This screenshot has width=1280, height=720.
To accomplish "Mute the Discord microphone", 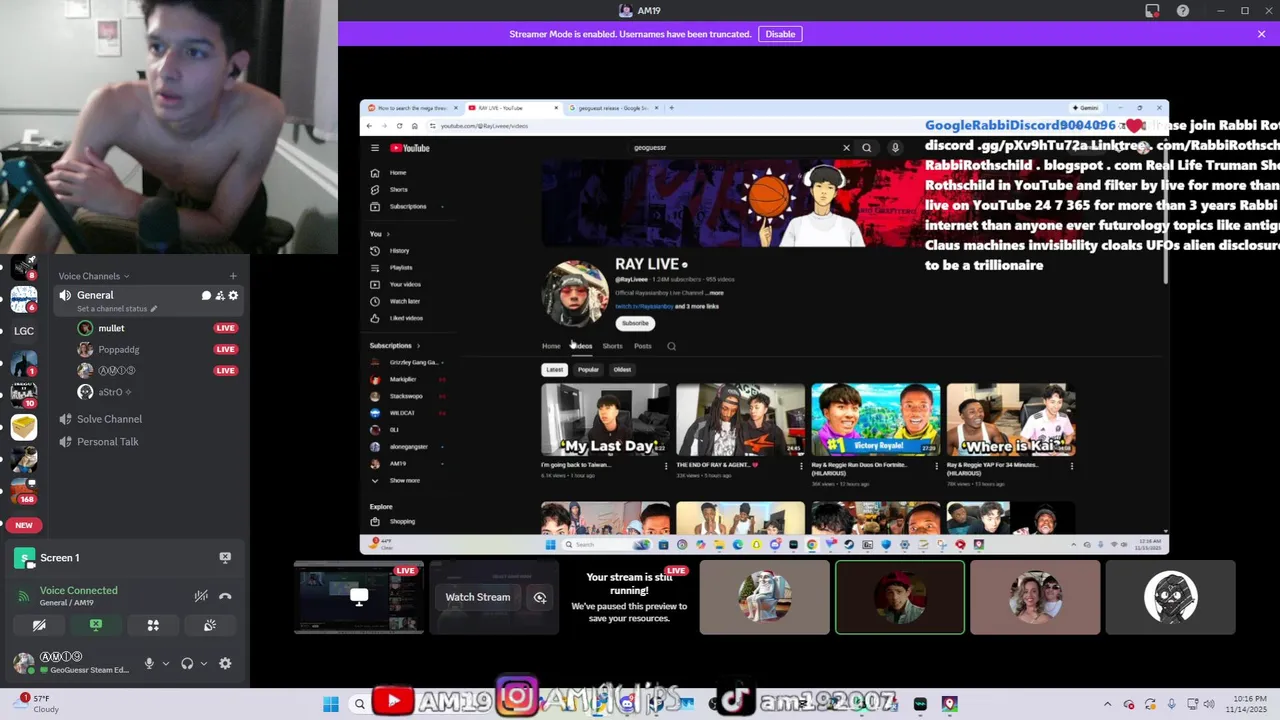I will click(x=149, y=663).
